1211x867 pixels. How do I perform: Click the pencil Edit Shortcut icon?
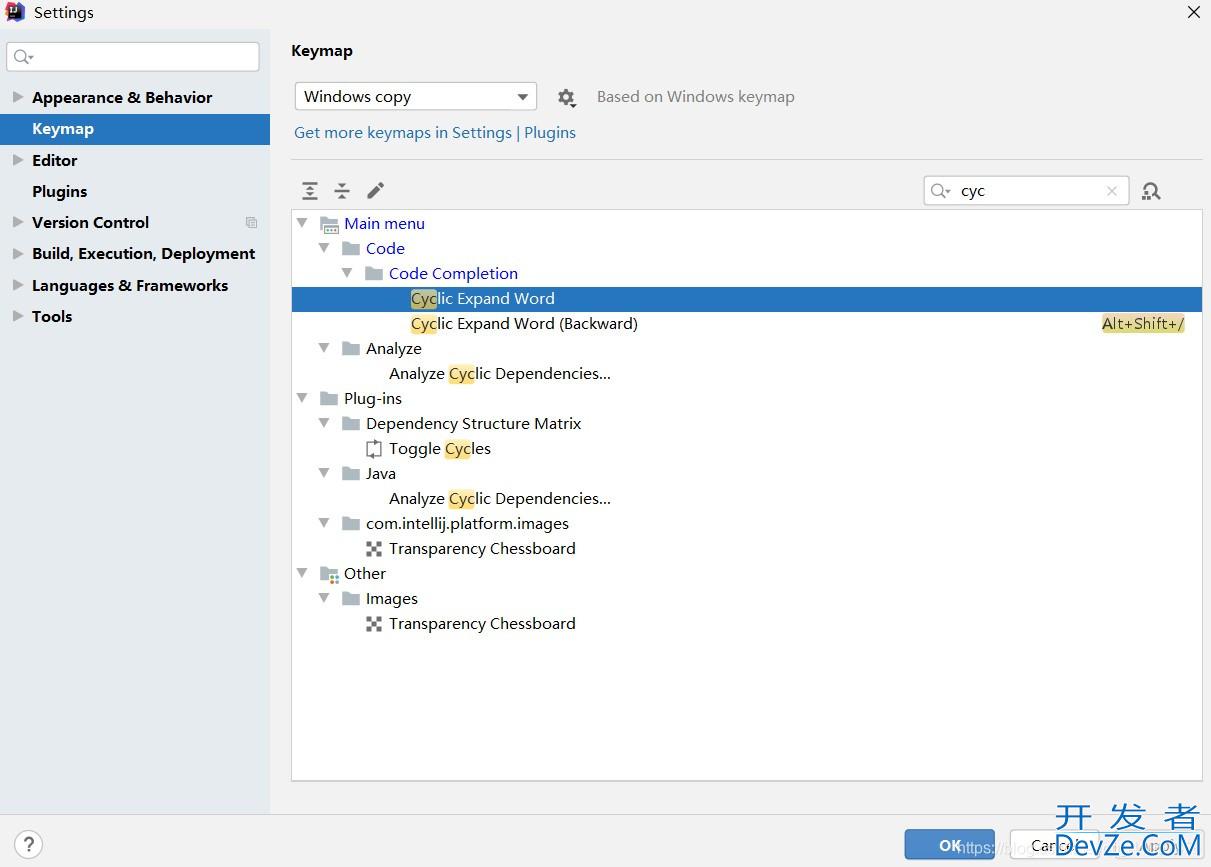click(x=375, y=190)
